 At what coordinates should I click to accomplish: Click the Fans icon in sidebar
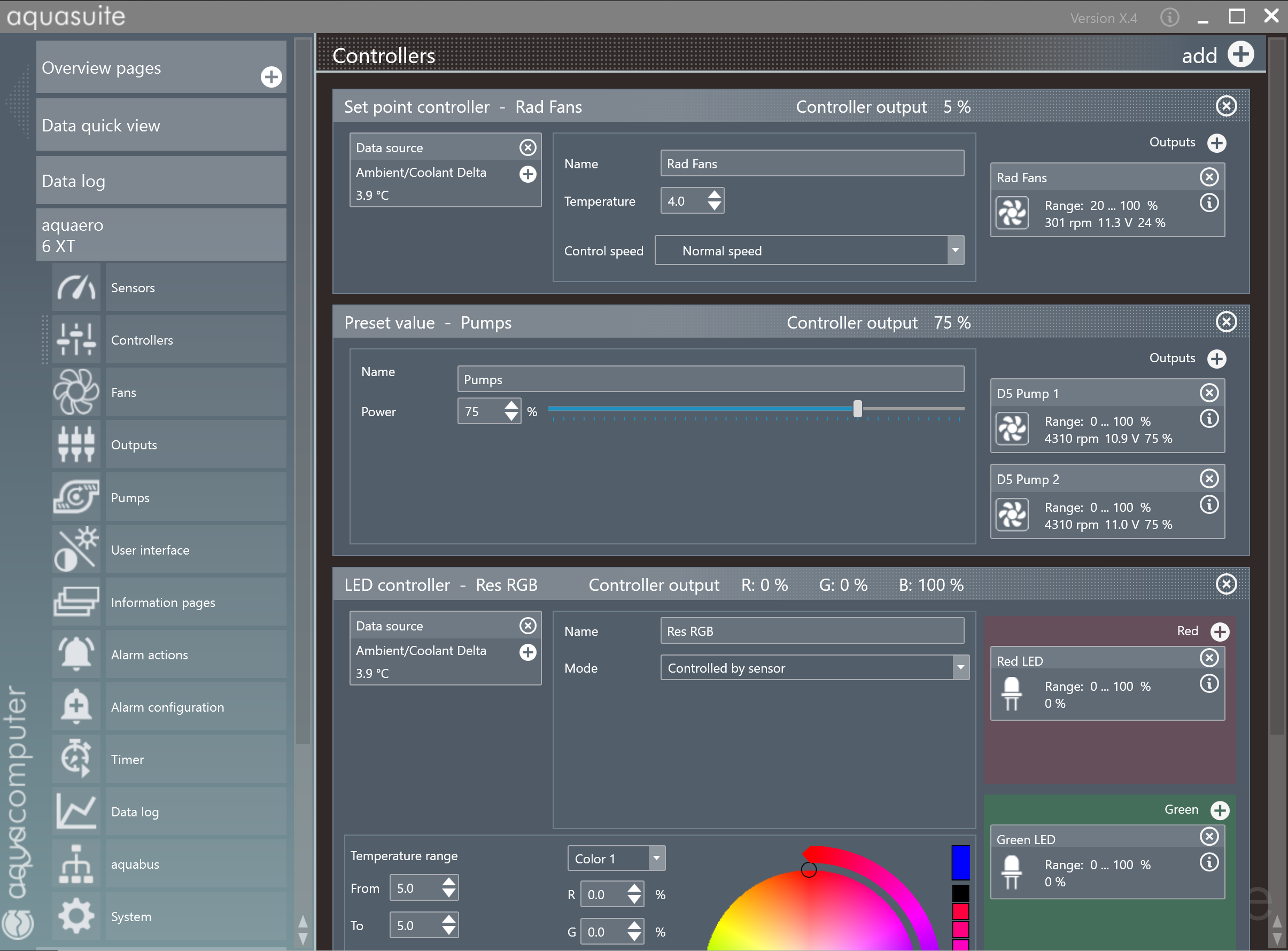[76, 392]
